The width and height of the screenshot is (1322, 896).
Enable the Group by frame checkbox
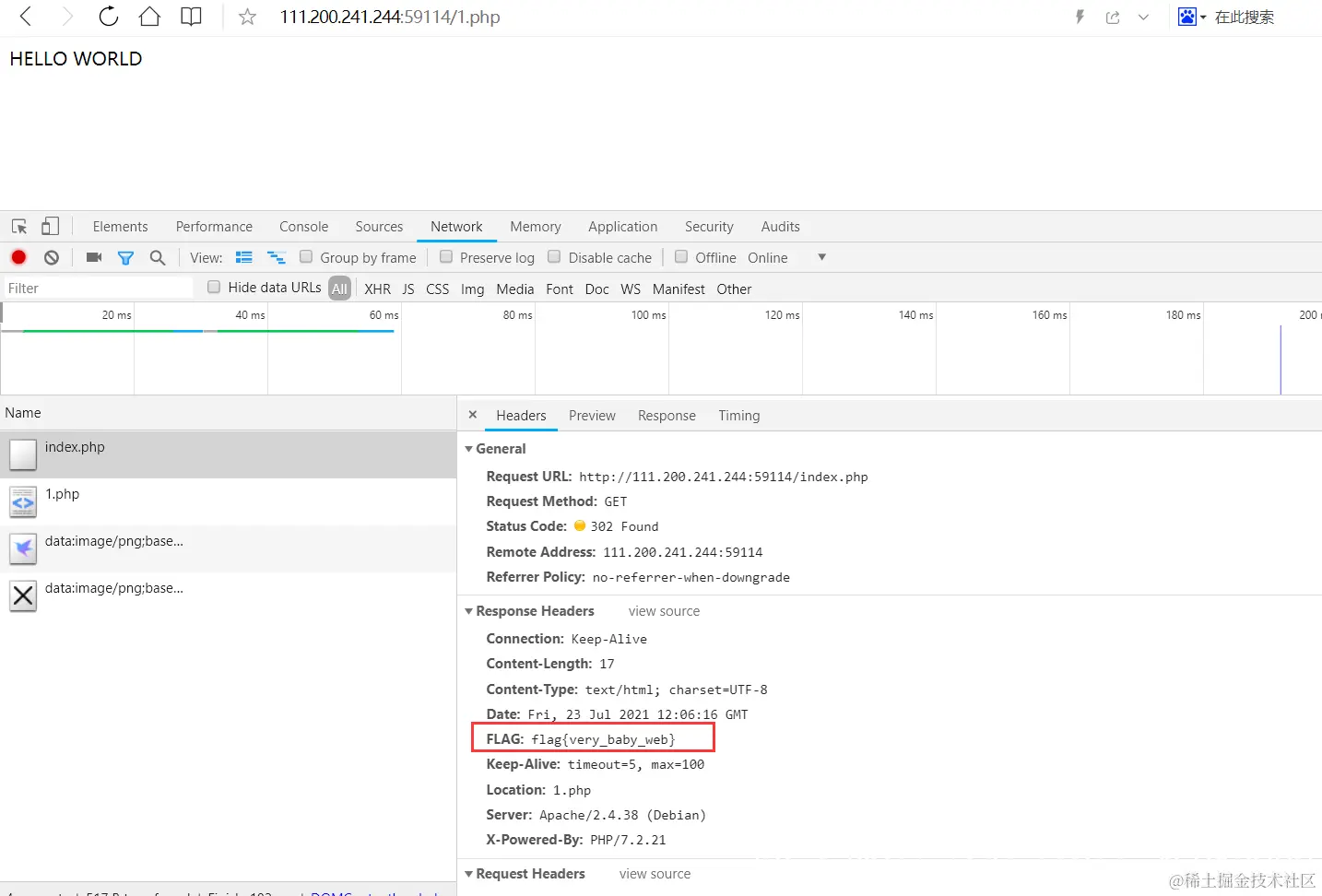point(306,257)
